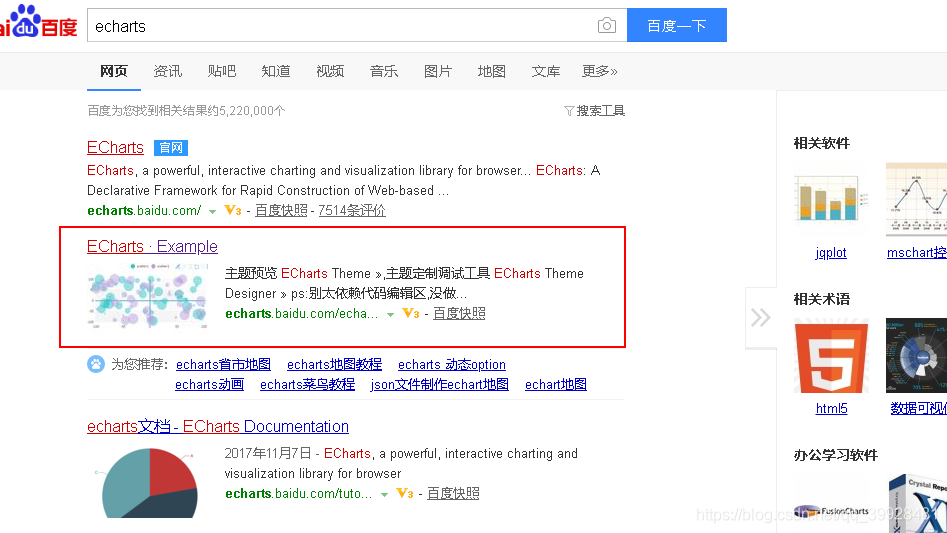Screen dimensions: 947x533
Task: Click the Baidu logo
Action: [39, 22]
